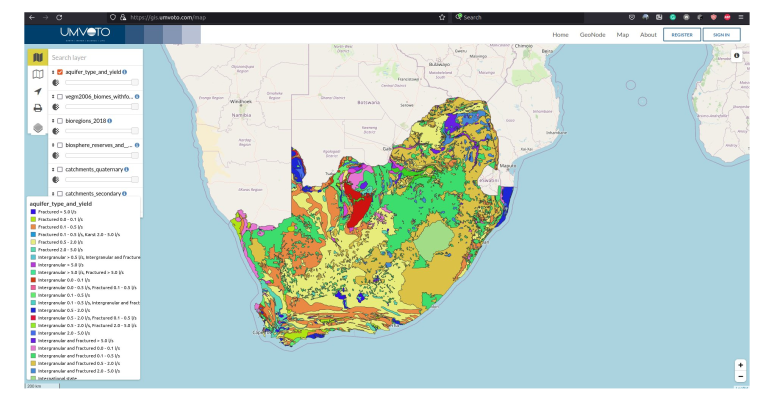The width and height of the screenshot is (769, 399).
Task: Adjust opacity slider for aquifer_type_and_yield
Action: tap(102, 83)
